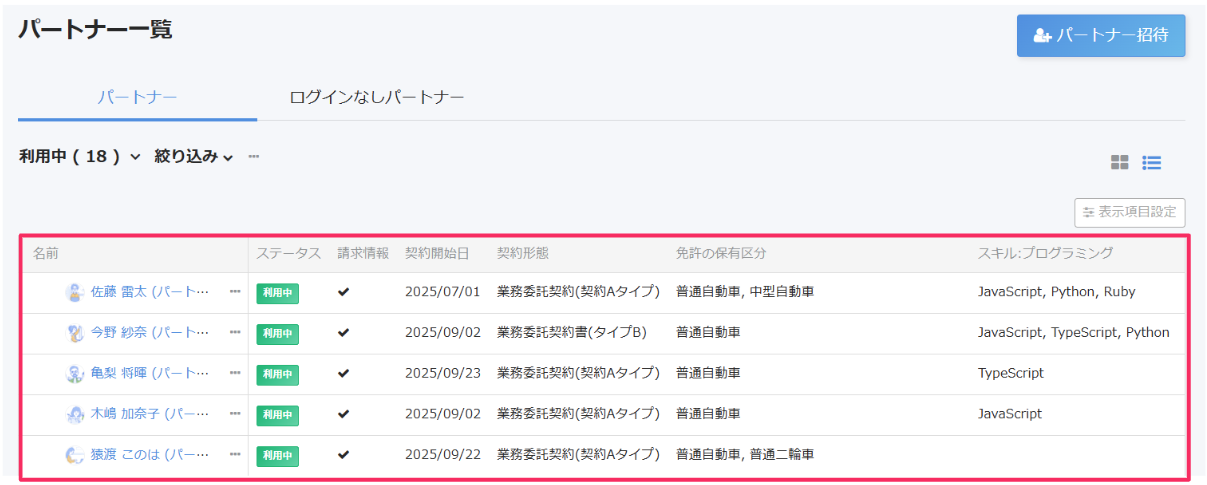This screenshot has height=485, width=1207.
Task: Click the スキル:プログラミング column header
Action: 1045,253
